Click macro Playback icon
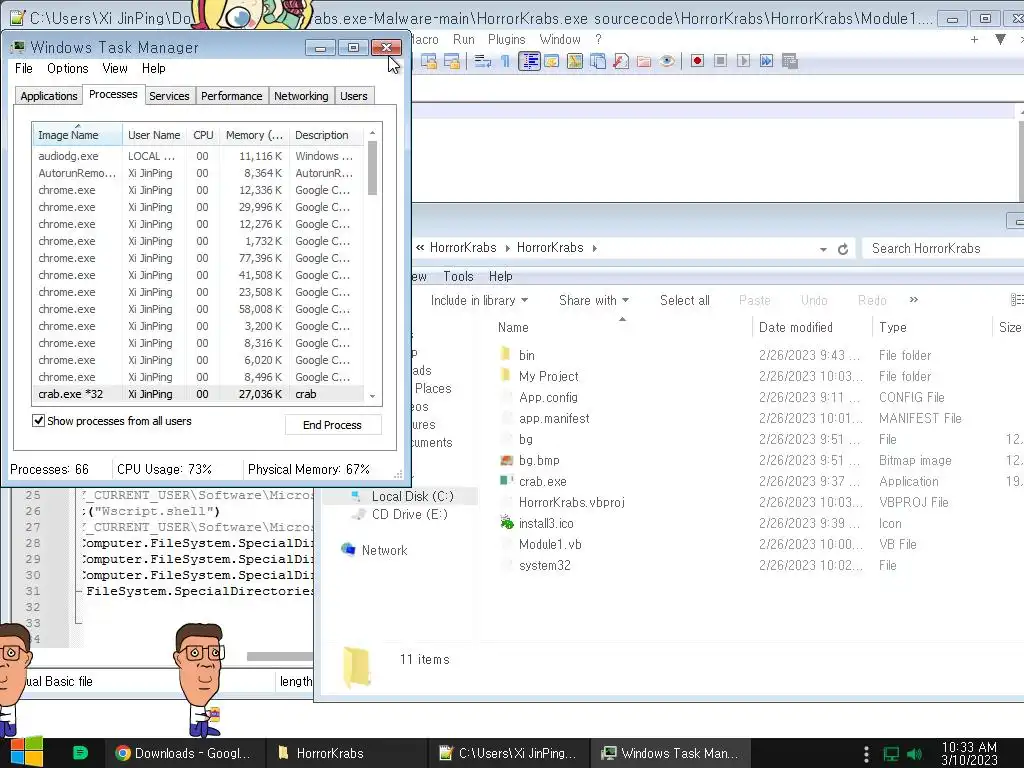The height and width of the screenshot is (768, 1024). click(x=743, y=61)
